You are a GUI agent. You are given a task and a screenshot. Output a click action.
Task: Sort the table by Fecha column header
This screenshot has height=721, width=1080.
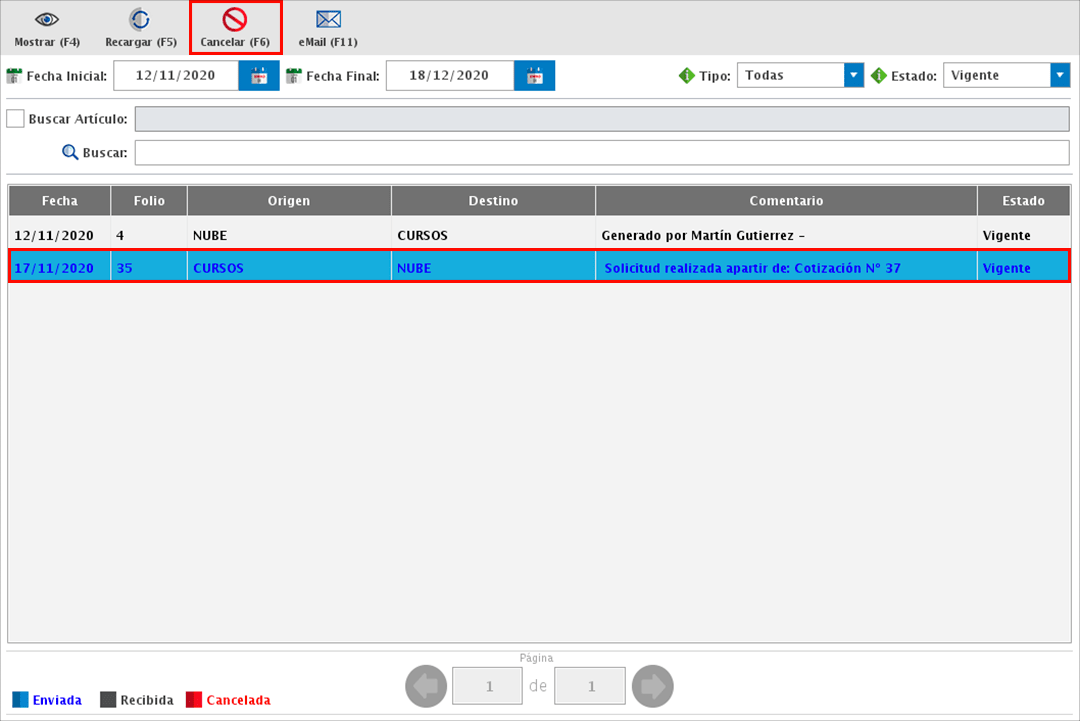click(60, 201)
